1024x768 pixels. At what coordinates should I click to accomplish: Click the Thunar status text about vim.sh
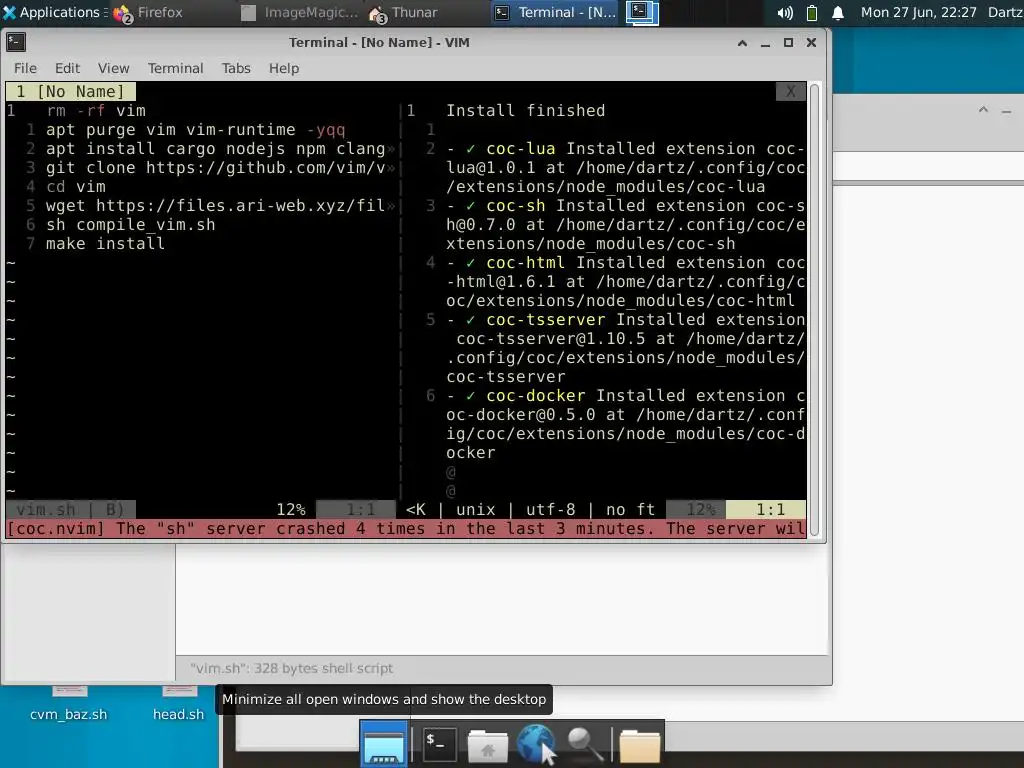click(x=291, y=668)
